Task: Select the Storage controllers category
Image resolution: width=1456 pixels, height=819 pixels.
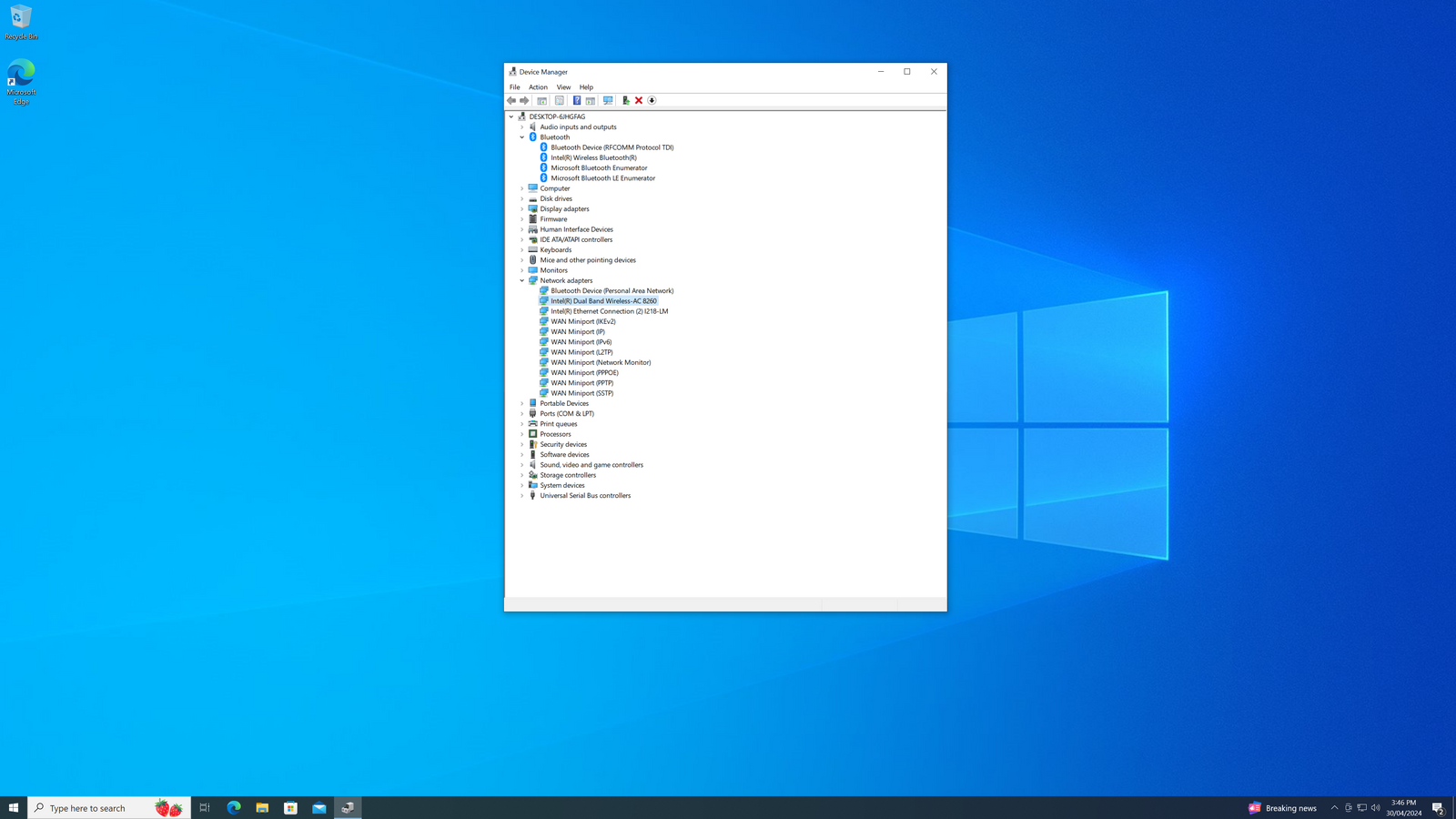Action: (568, 475)
